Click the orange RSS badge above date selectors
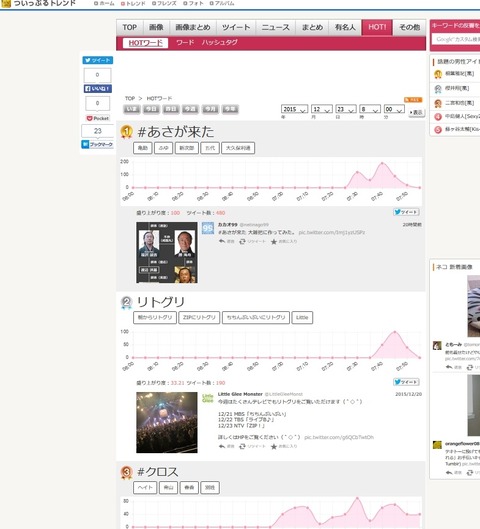The height and width of the screenshot is (529, 480). click(413, 100)
